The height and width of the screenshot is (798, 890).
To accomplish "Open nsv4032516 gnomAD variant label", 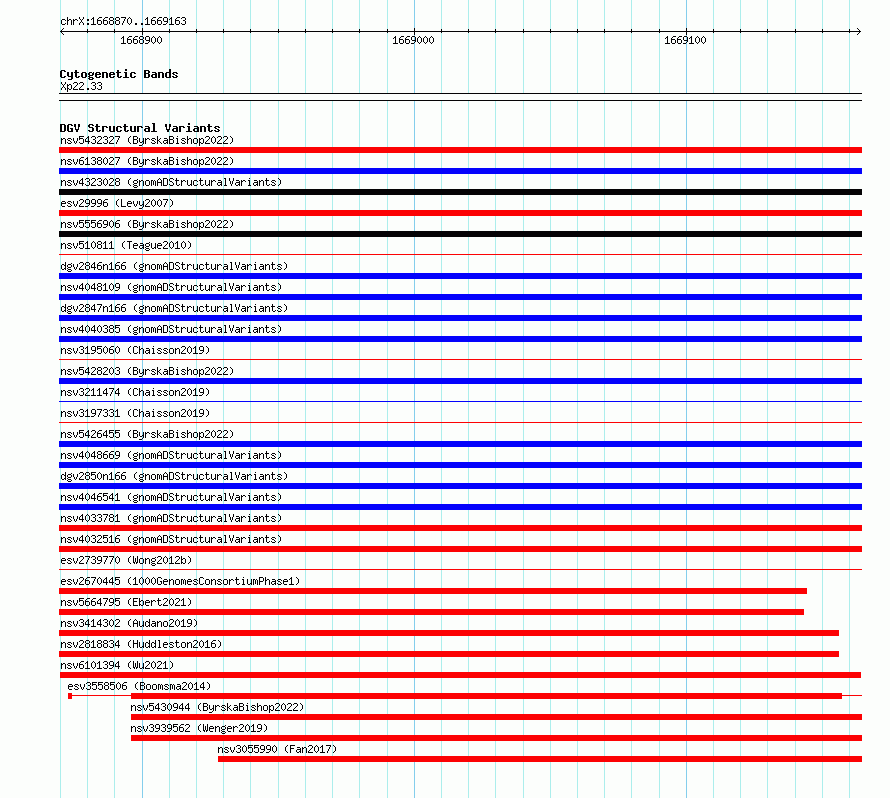I will click(171, 539).
